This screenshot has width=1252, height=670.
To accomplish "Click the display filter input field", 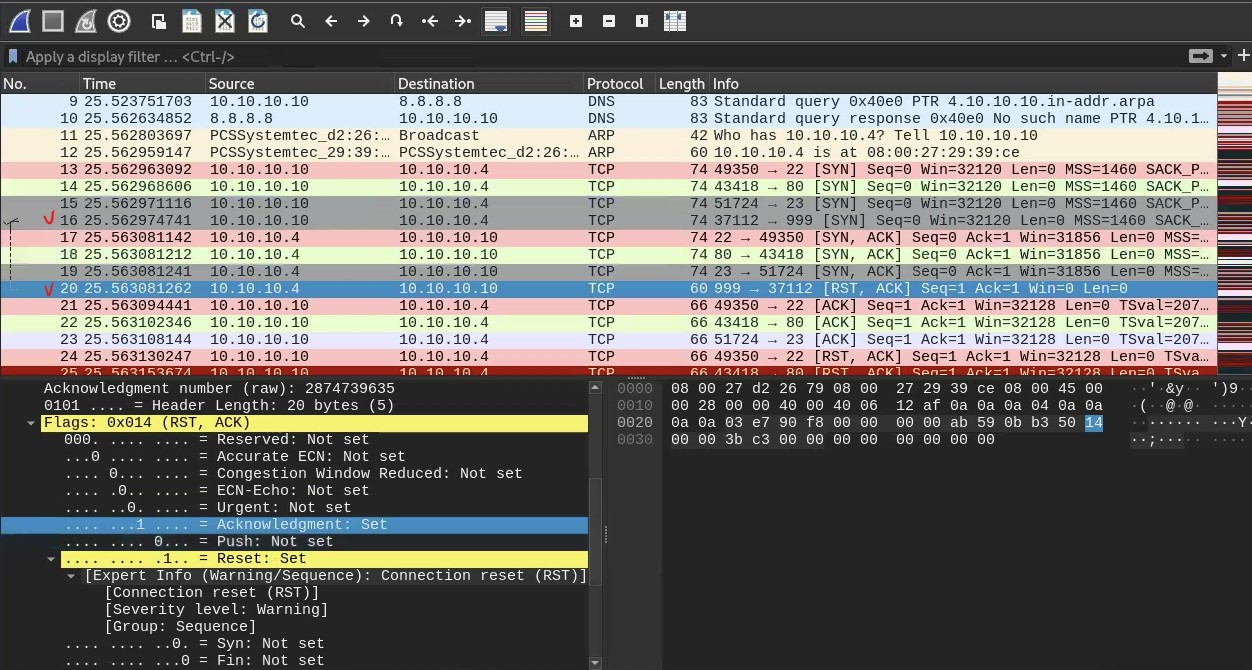I will (600, 57).
